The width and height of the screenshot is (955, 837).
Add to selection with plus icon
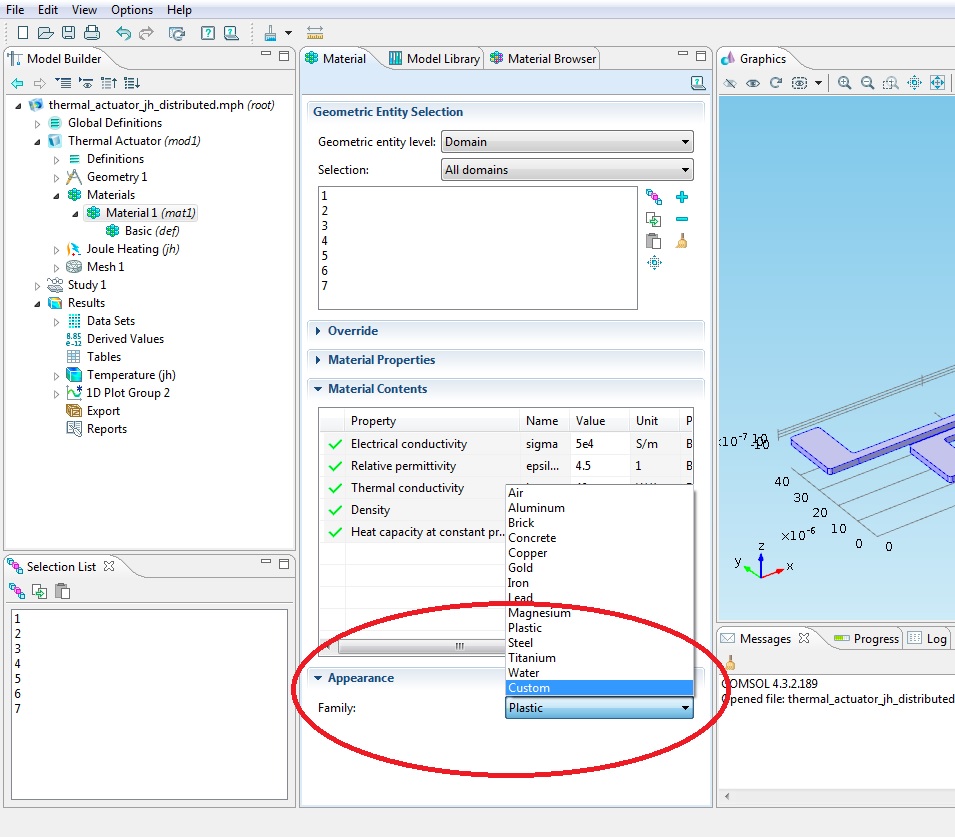pyautogui.click(x=682, y=197)
